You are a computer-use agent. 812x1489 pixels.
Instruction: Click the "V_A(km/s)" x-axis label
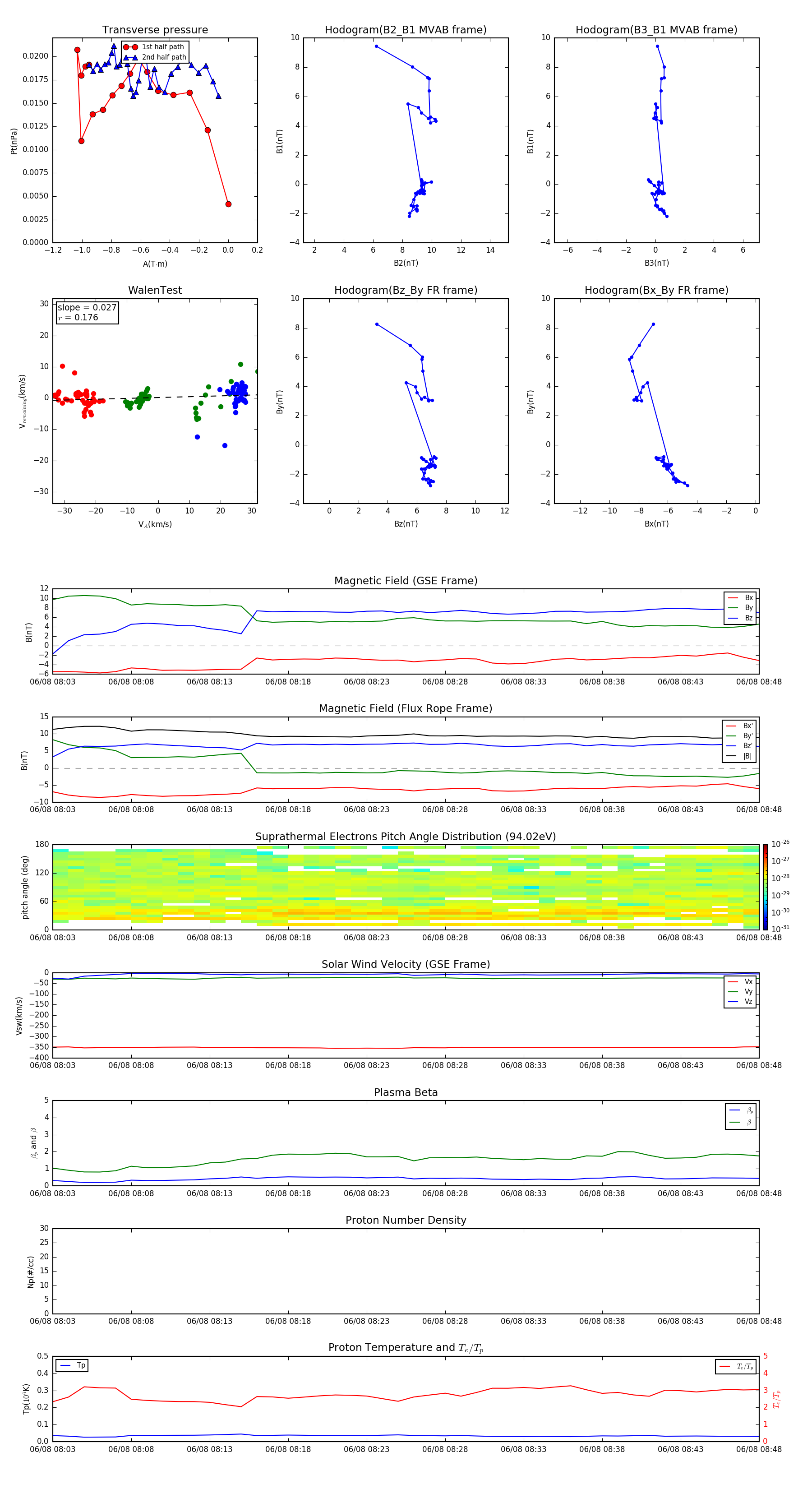tap(155, 525)
